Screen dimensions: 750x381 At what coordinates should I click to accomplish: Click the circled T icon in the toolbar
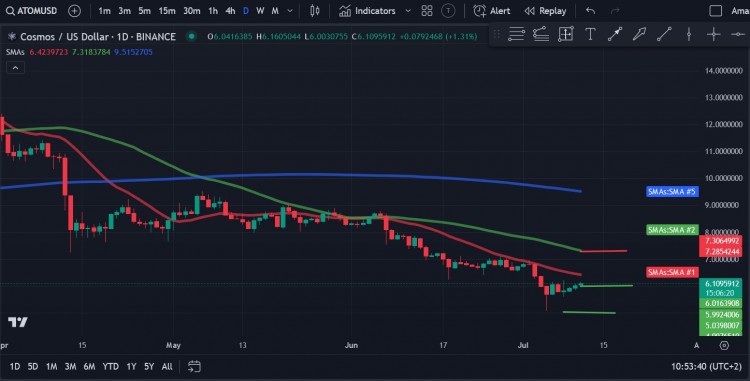click(448, 11)
